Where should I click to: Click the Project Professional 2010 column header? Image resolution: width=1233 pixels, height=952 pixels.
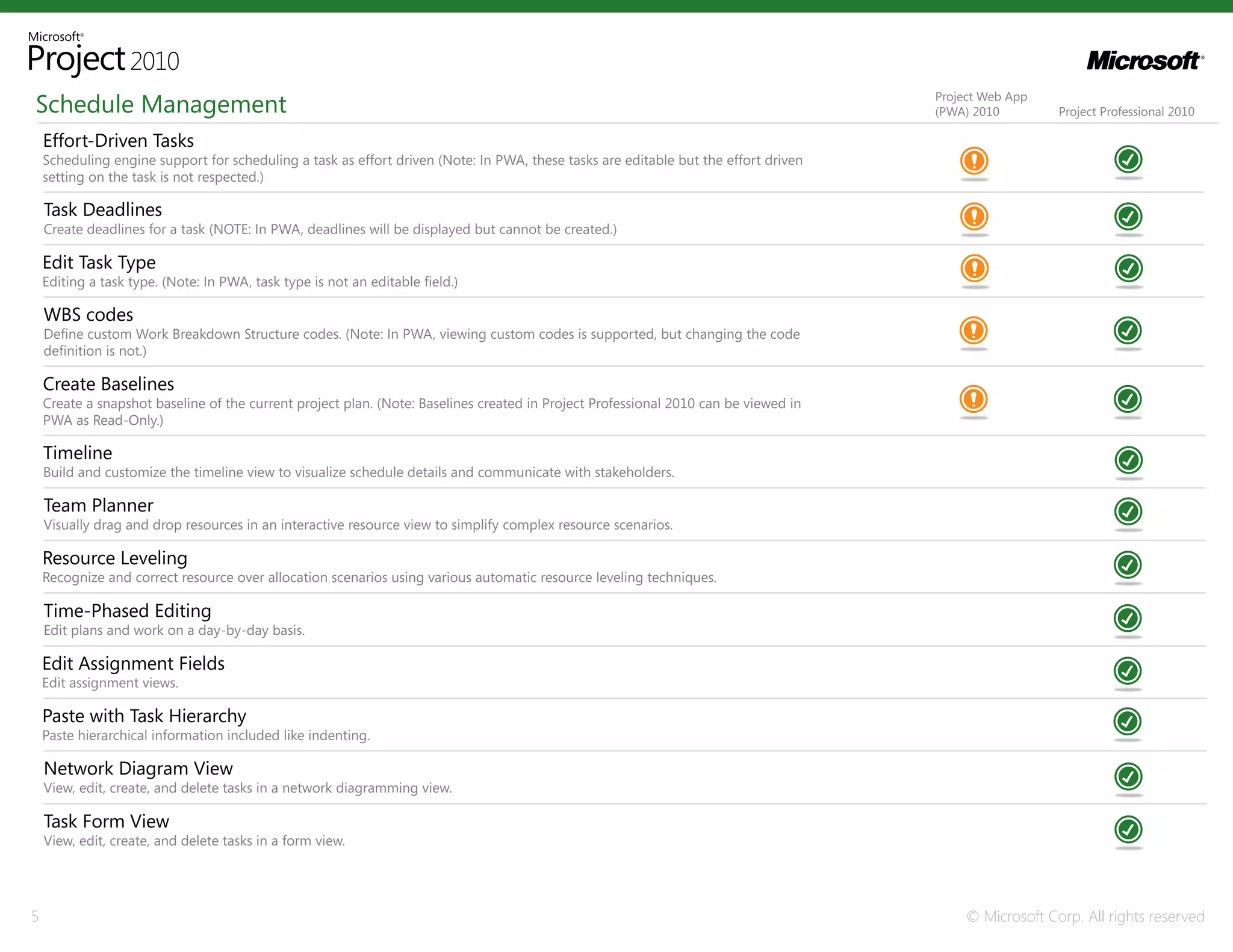(1126, 112)
